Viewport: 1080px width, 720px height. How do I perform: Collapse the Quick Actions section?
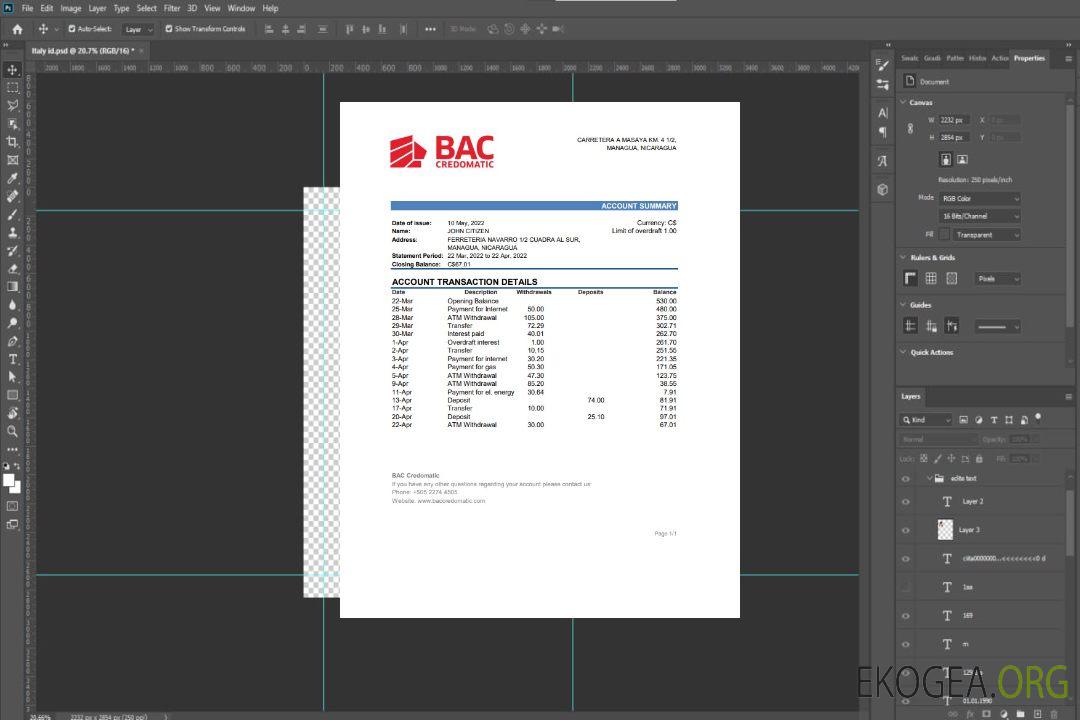(x=903, y=352)
